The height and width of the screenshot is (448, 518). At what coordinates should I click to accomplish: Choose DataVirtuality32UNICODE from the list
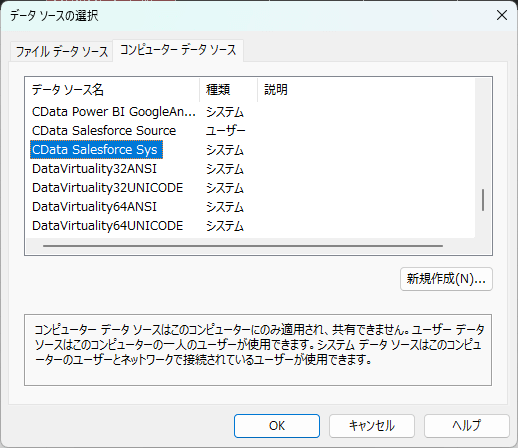pyautogui.click(x=107, y=188)
